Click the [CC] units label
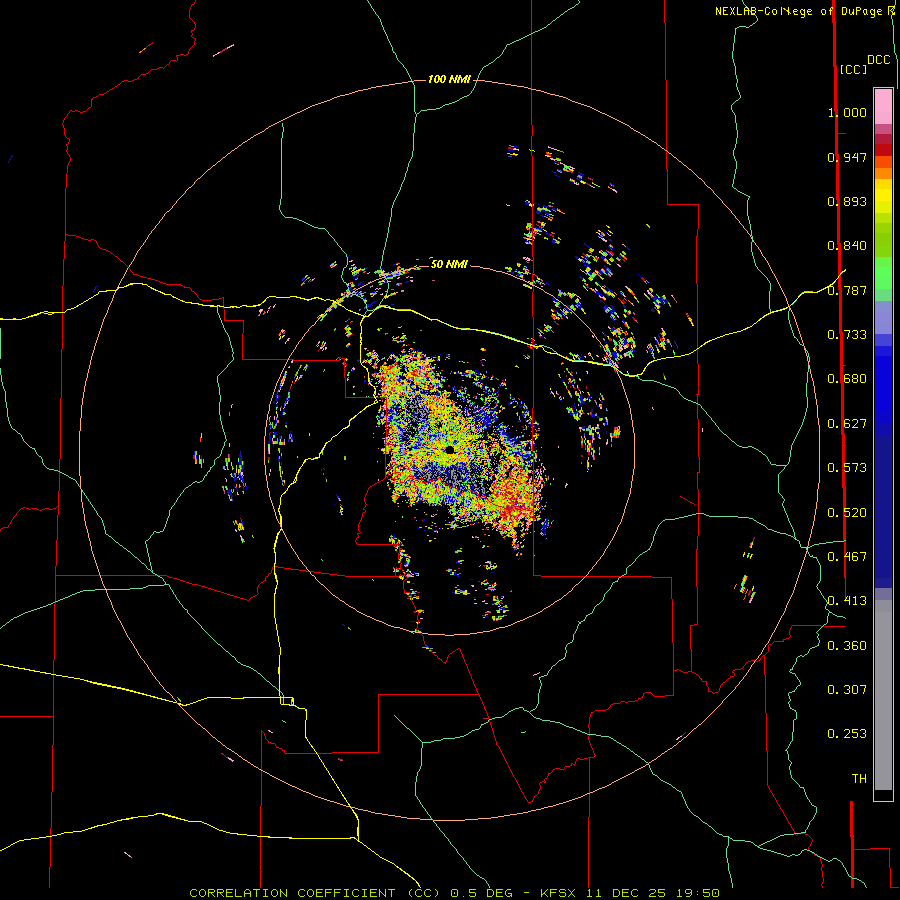This screenshot has height=900, width=900. click(x=853, y=69)
